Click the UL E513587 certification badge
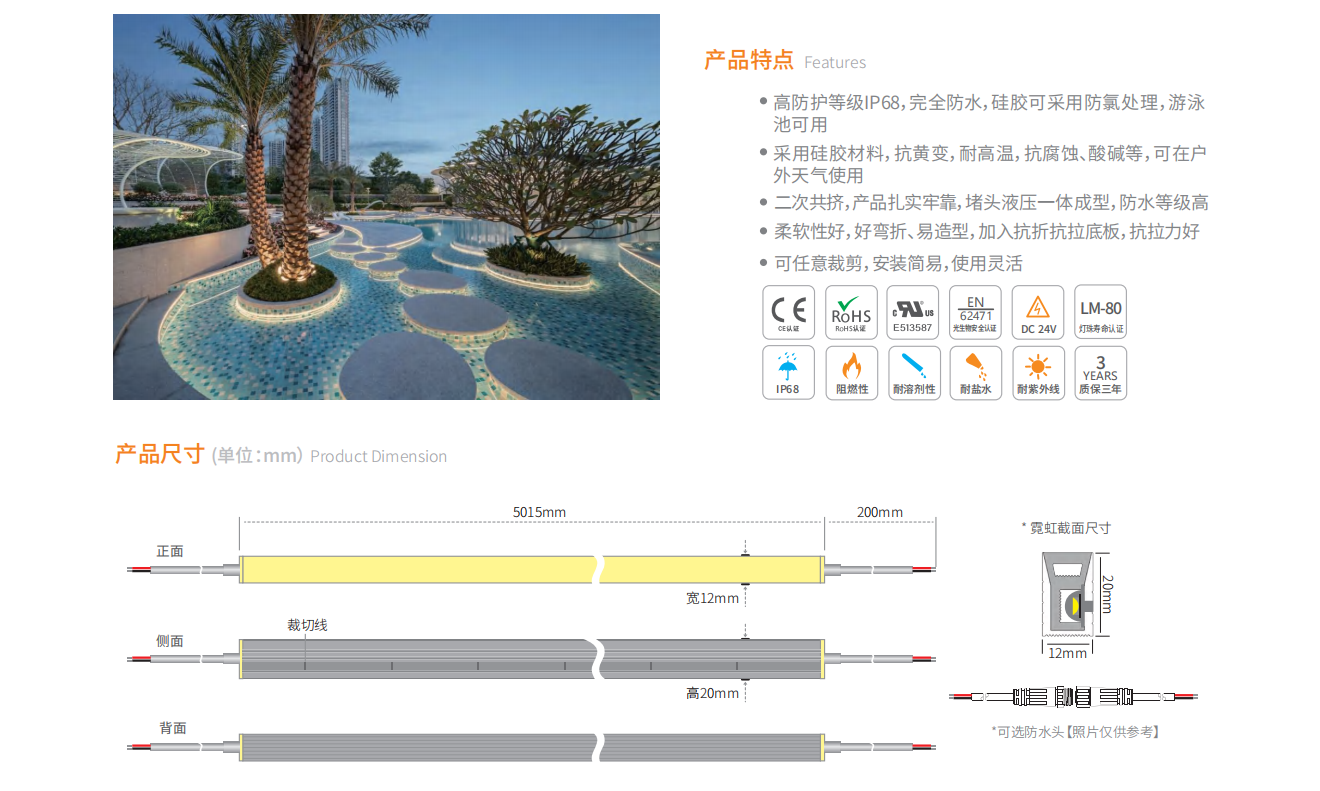 point(912,312)
